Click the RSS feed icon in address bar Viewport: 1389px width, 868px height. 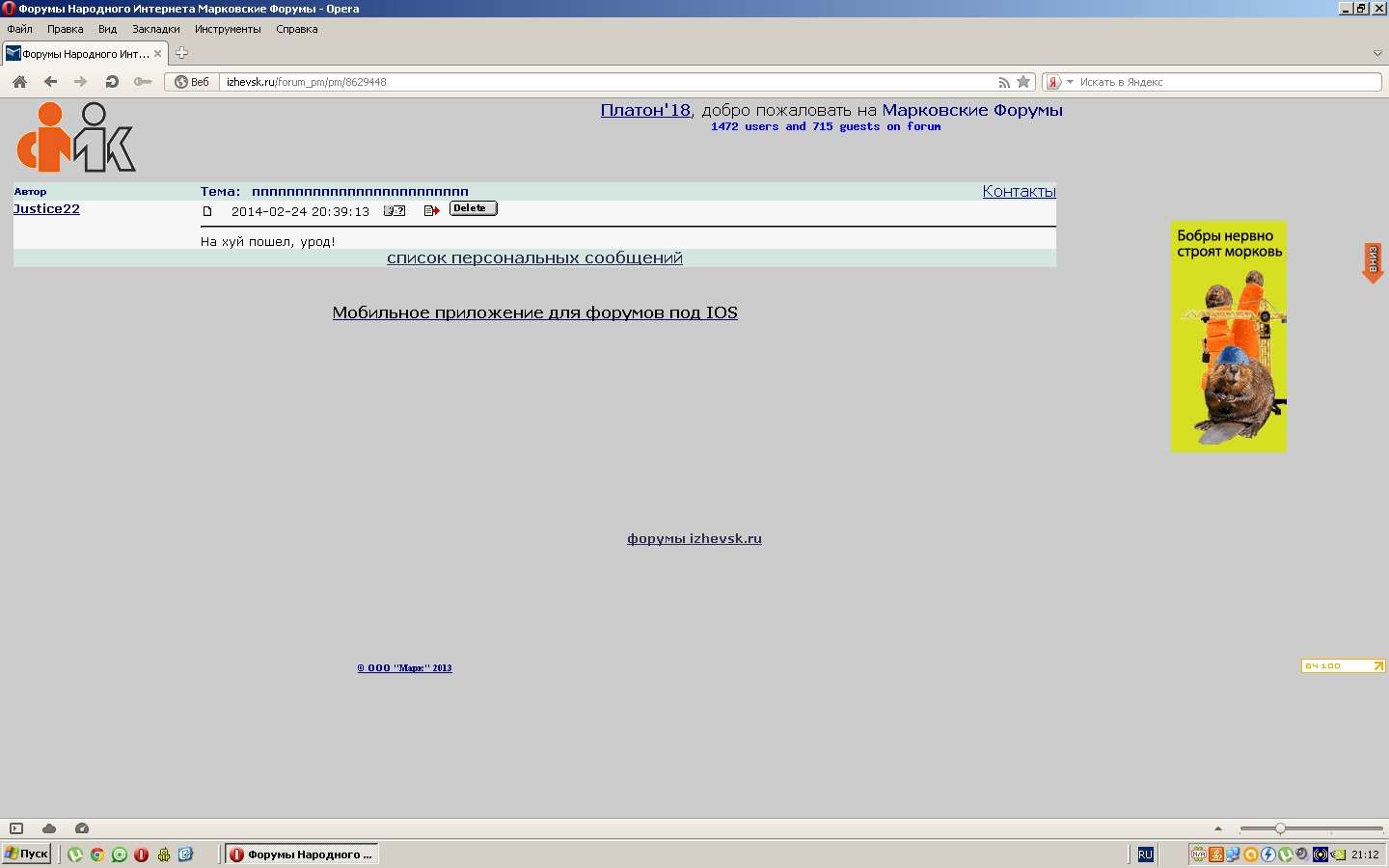coord(1004,82)
